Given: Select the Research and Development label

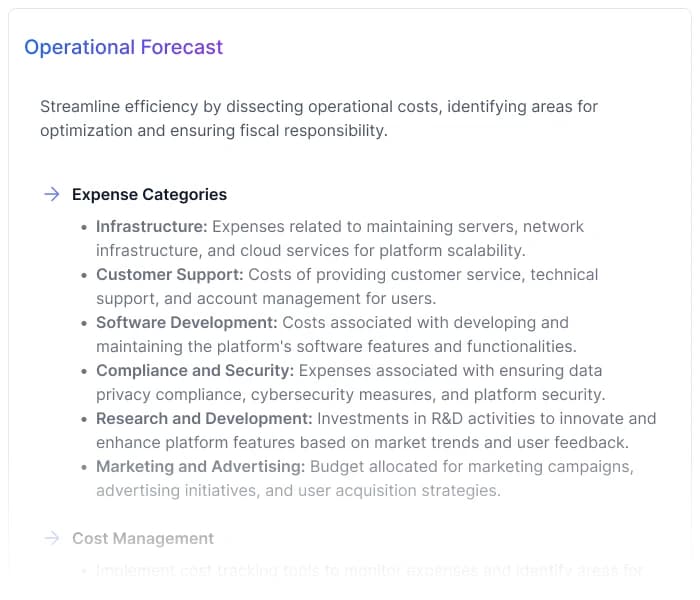Looking at the screenshot, I should (x=204, y=418).
